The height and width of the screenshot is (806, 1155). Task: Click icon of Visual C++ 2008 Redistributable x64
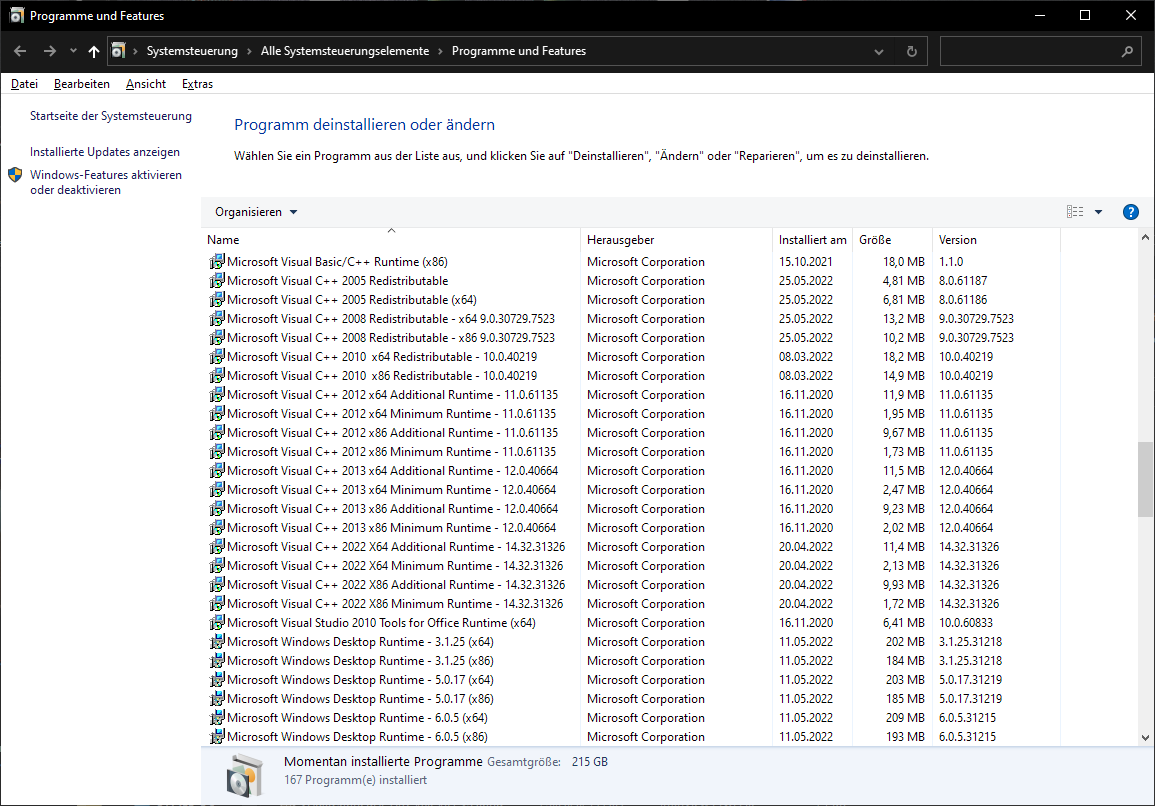[217, 319]
